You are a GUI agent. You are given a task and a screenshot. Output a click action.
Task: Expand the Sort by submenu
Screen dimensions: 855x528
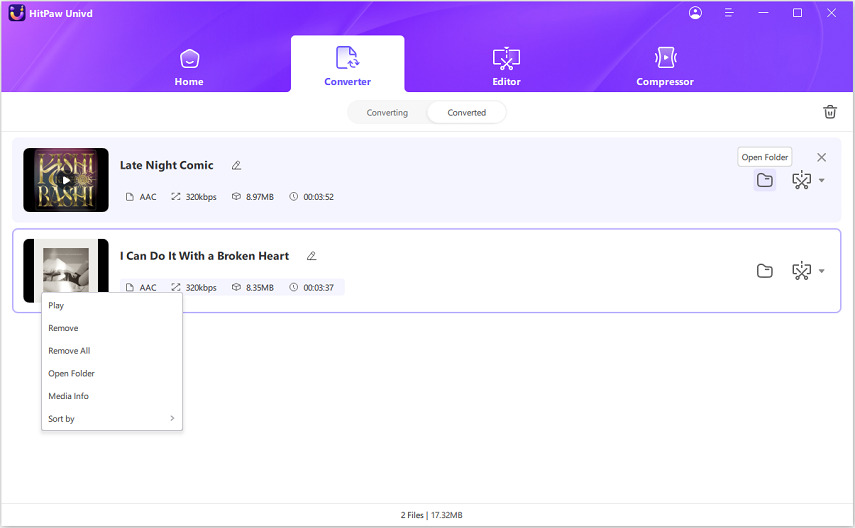coord(112,419)
